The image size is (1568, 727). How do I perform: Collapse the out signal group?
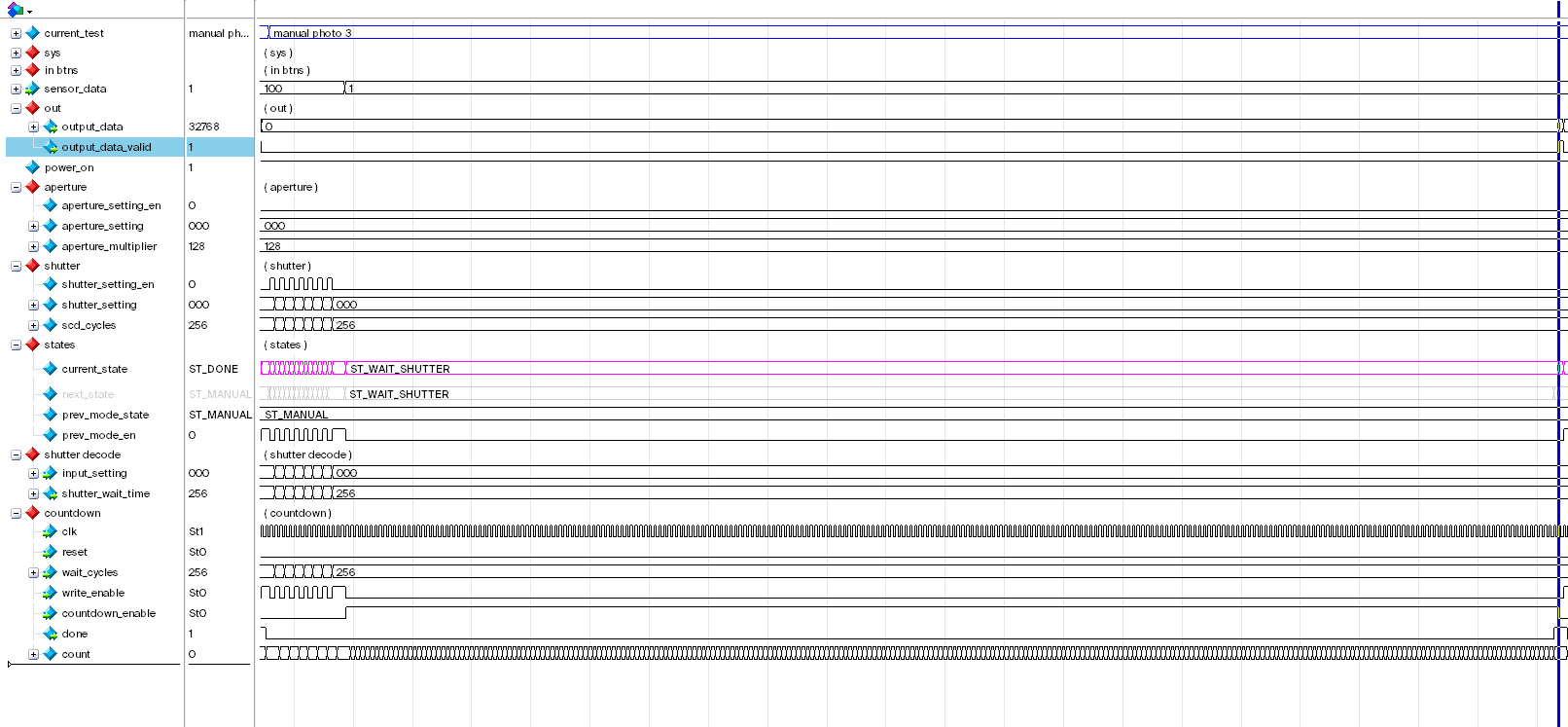tap(16, 108)
